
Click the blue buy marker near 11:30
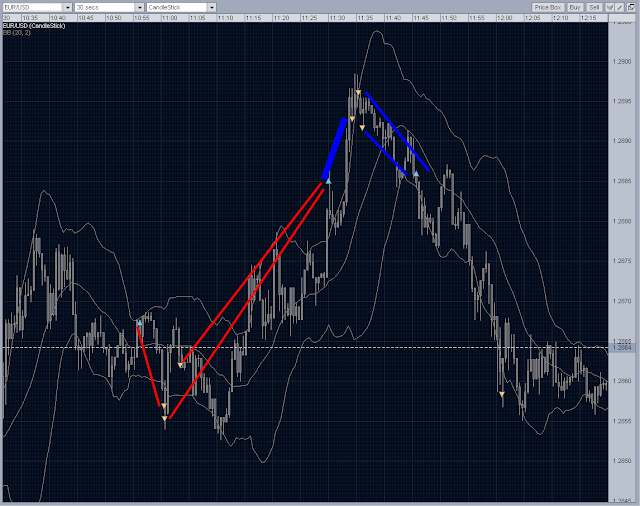tap(328, 181)
